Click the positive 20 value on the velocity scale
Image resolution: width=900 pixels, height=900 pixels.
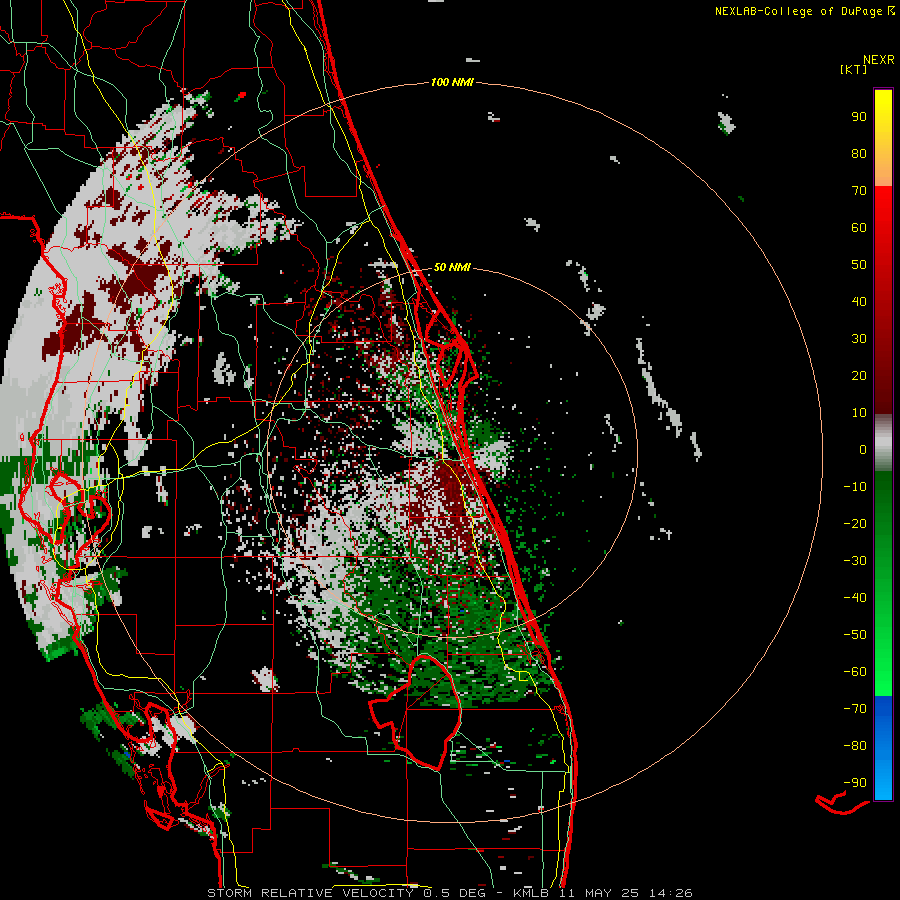coord(859,376)
